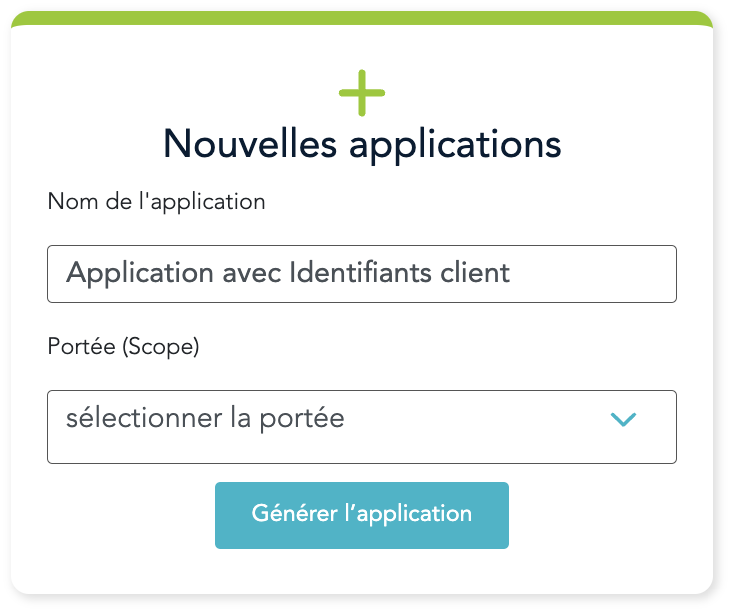This screenshot has width=732, height=616.
Task: Click the green plus icon
Action: coord(362,94)
